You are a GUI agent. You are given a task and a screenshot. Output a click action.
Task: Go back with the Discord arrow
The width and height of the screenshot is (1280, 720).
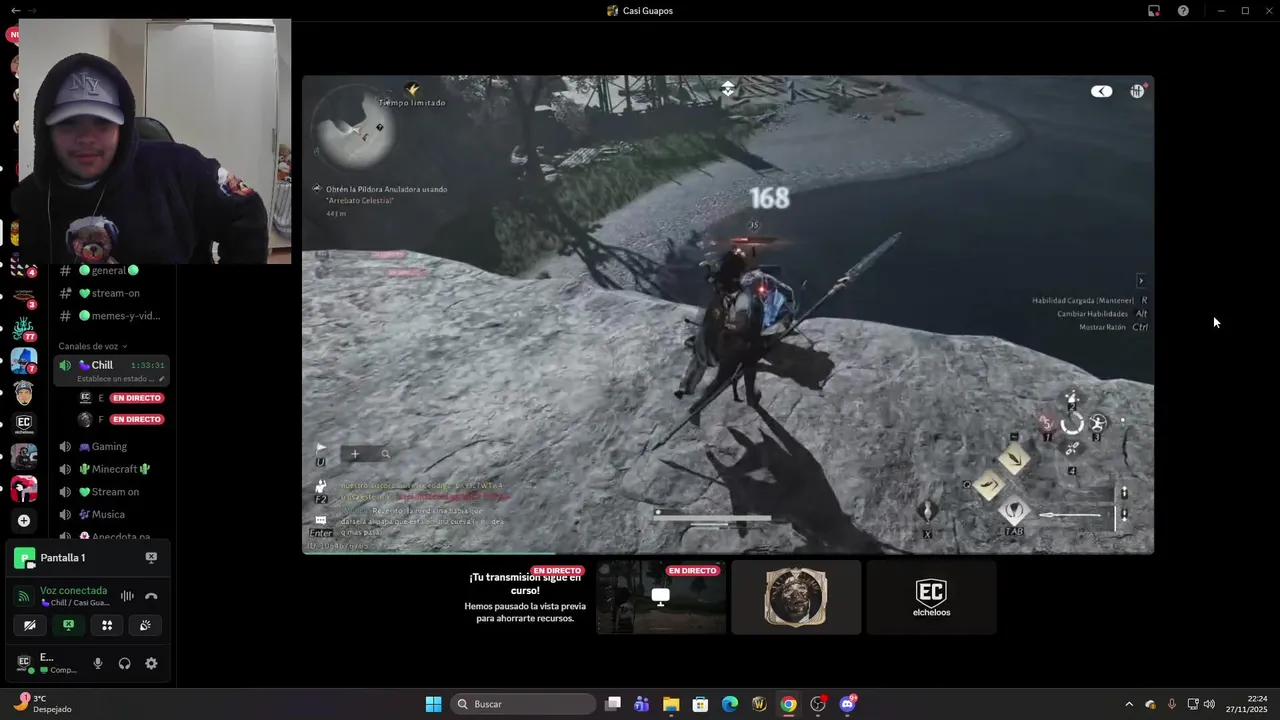click(15, 10)
